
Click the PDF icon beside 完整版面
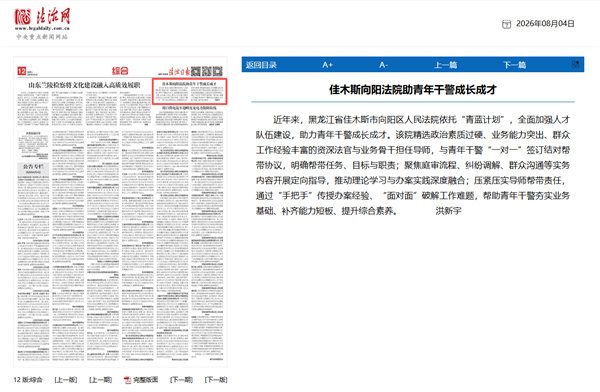(127, 380)
